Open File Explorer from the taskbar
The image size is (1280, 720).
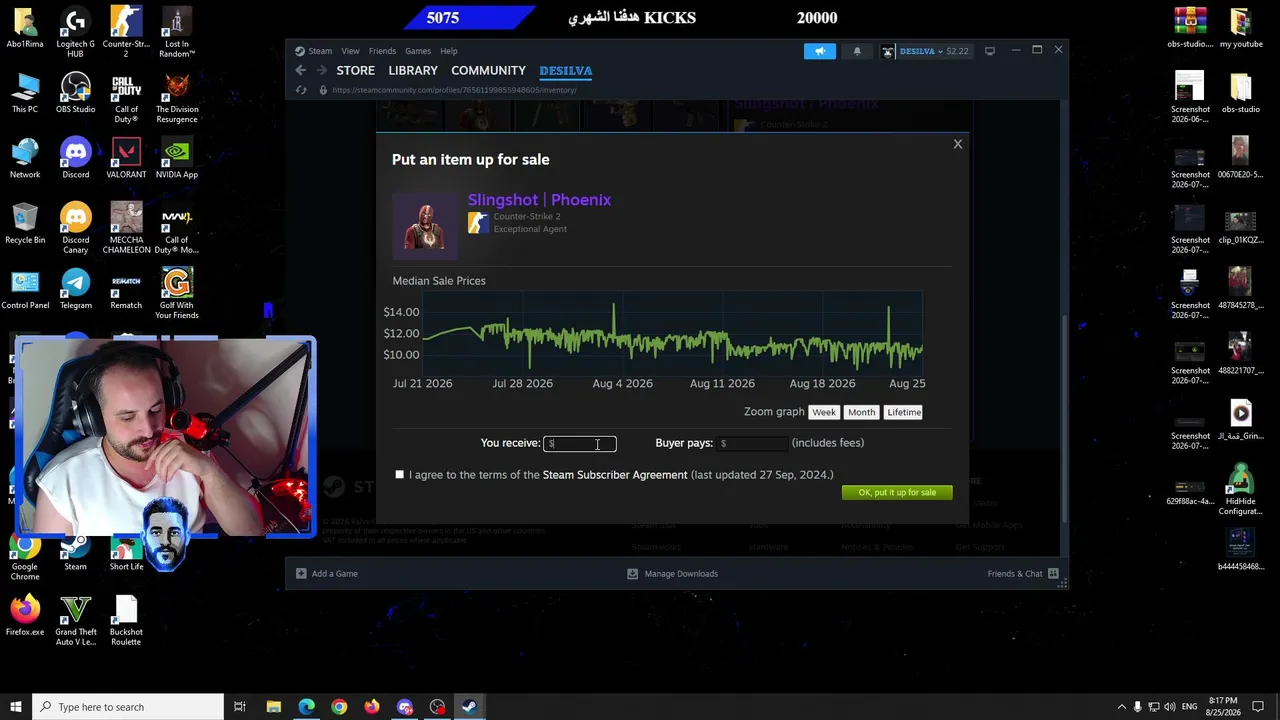(x=273, y=707)
